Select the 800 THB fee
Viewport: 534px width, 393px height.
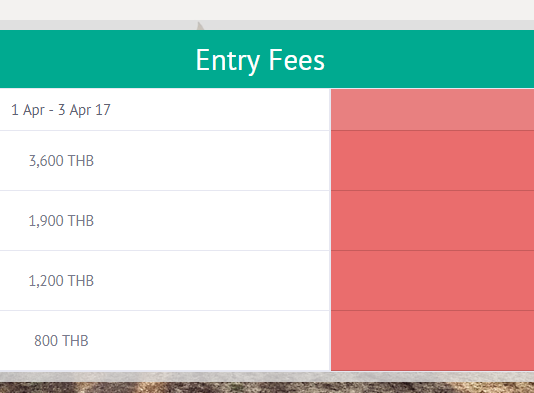coord(61,341)
